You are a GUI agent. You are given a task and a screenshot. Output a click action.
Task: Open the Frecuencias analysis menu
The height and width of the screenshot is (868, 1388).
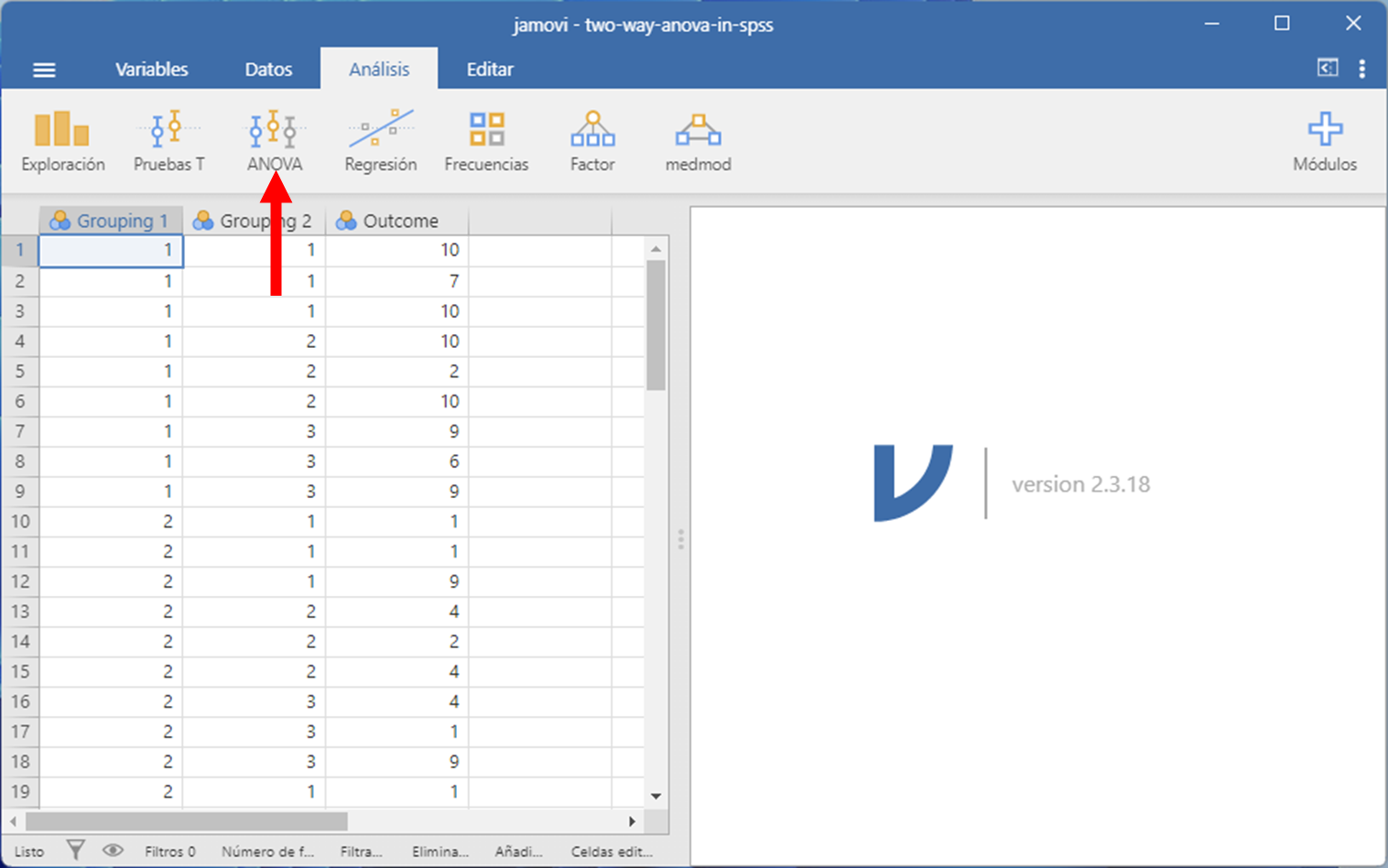coord(486,140)
